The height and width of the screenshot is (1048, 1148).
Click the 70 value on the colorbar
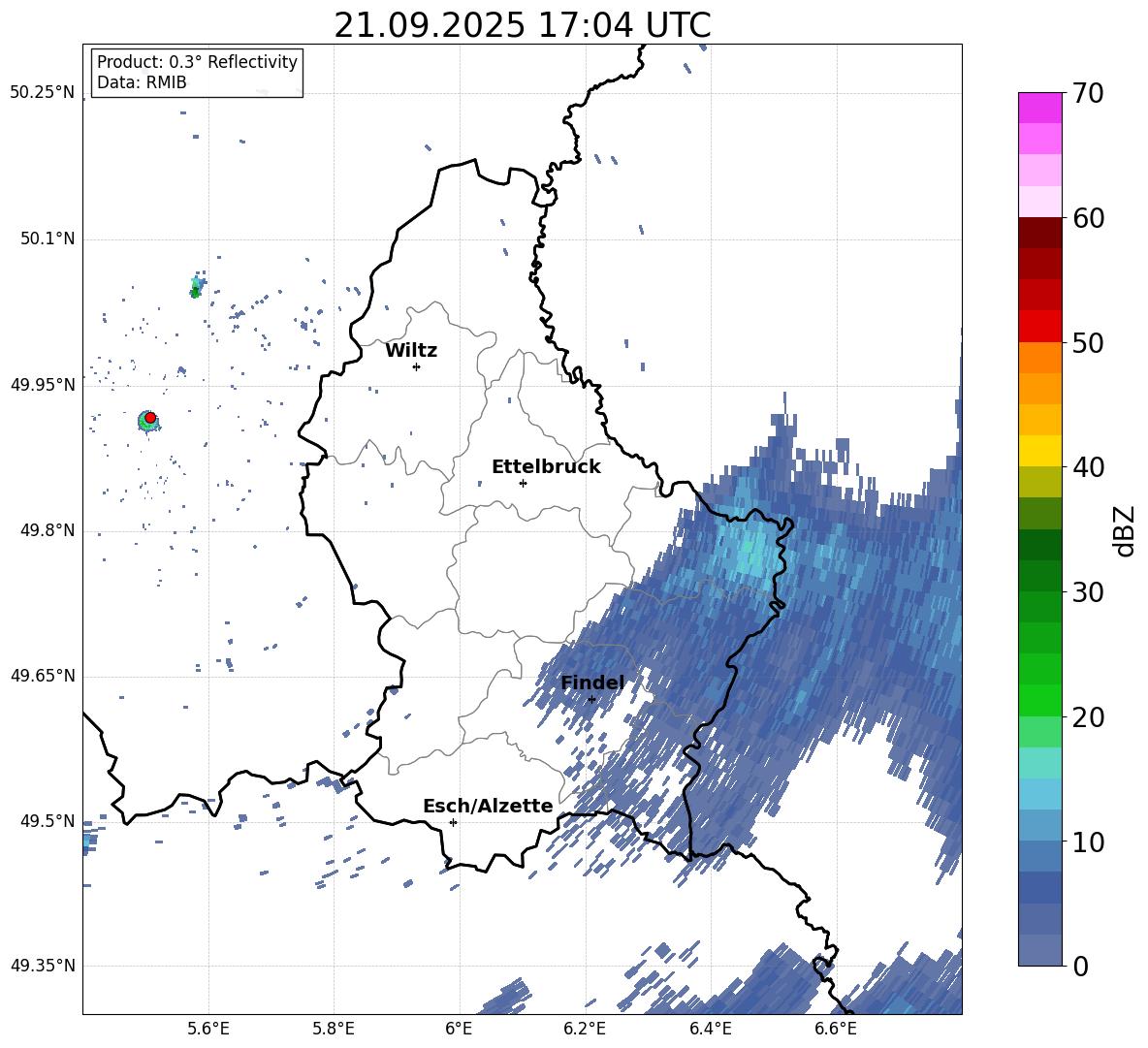(1088, 93)
